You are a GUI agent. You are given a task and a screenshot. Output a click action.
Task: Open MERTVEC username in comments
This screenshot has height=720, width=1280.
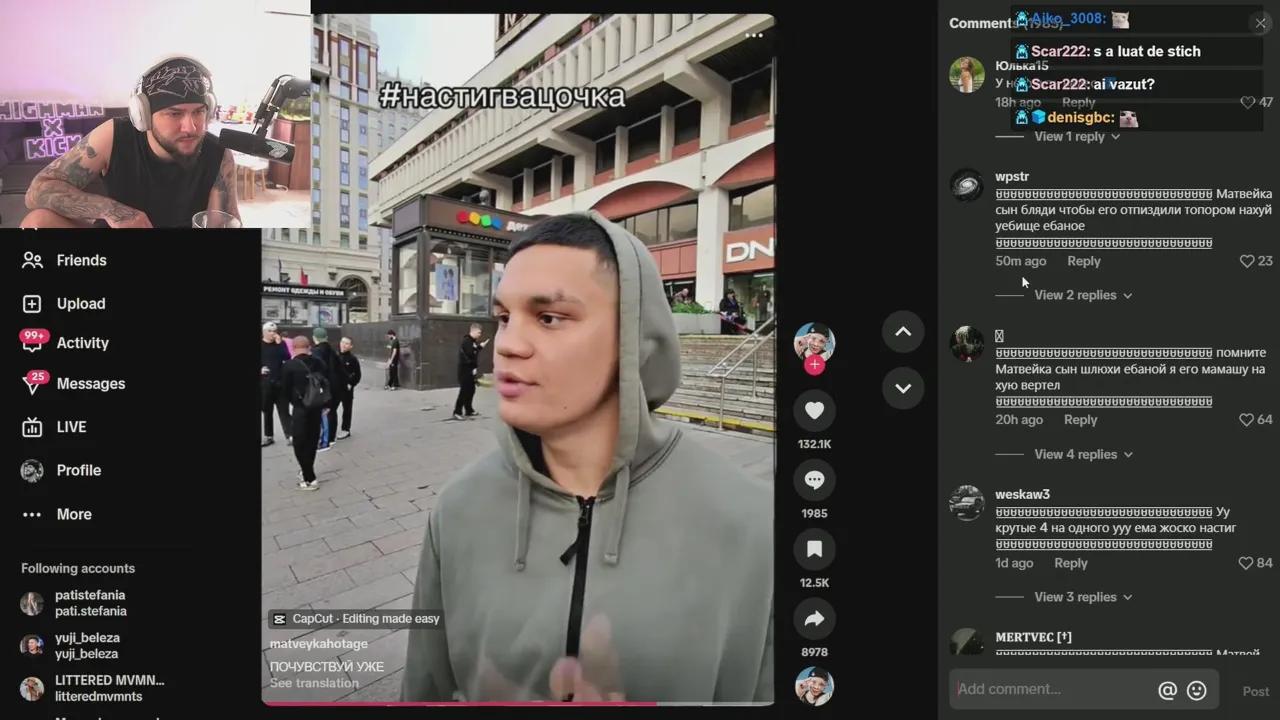1033,637
